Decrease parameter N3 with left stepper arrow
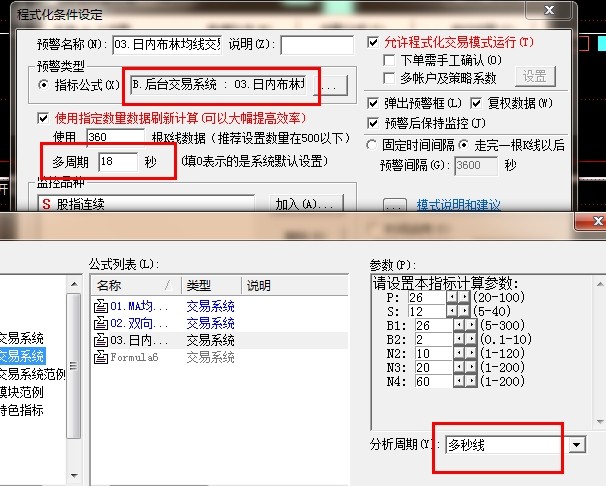Image resolution: width=606 pixels, height=486 pixels. coord(460,367)
